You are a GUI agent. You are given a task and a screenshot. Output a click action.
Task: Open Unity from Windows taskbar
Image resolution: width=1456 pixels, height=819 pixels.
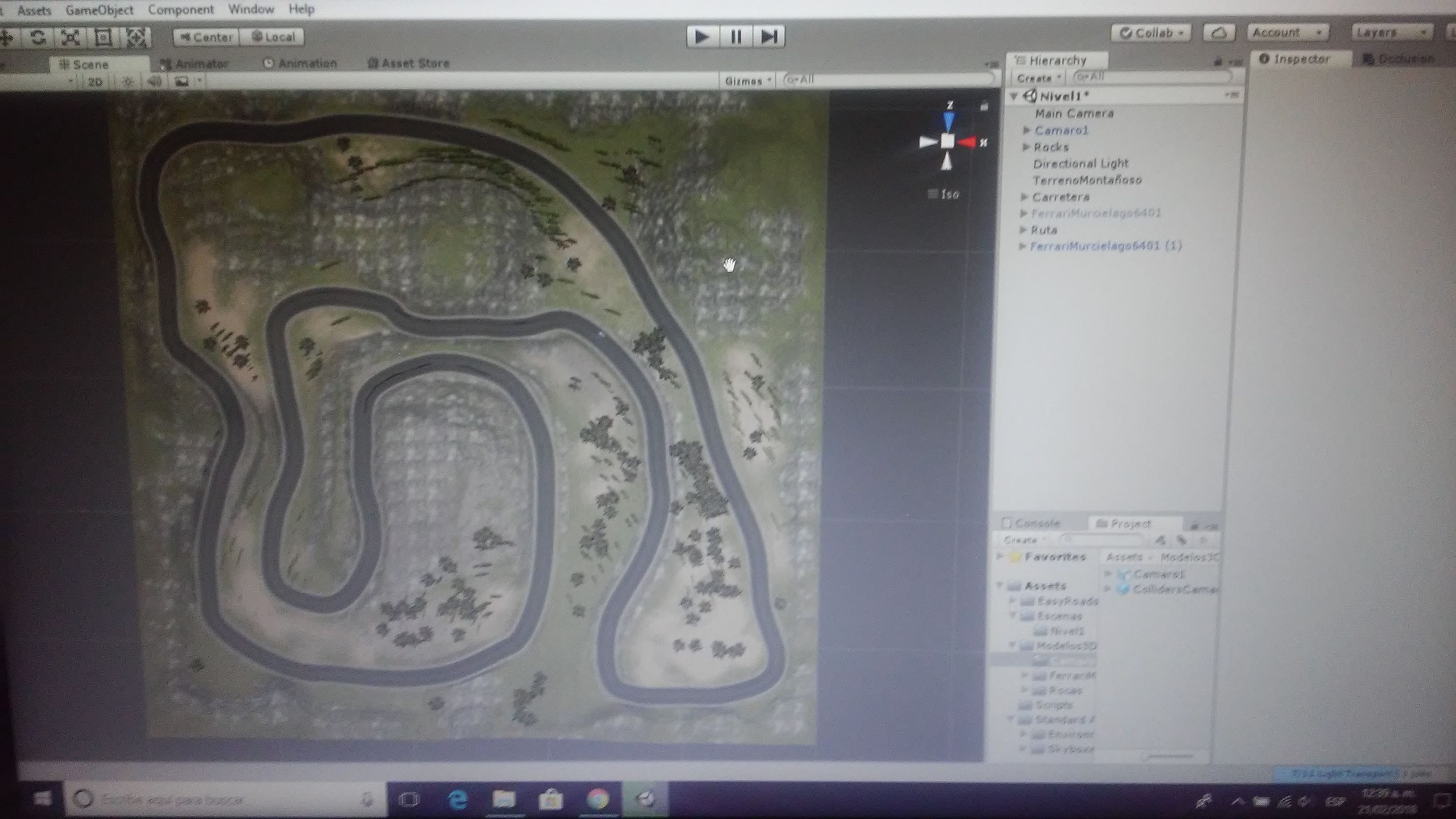point(645,798)
